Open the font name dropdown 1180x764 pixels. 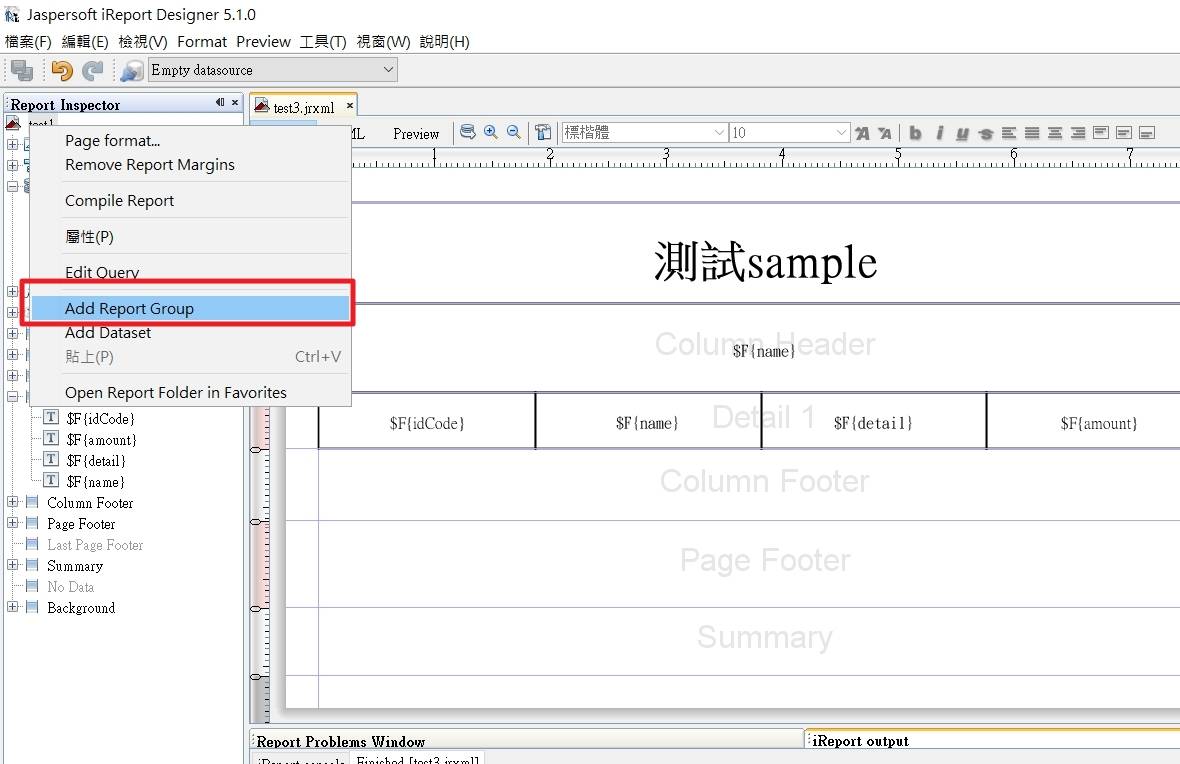[x=719, y=133]
